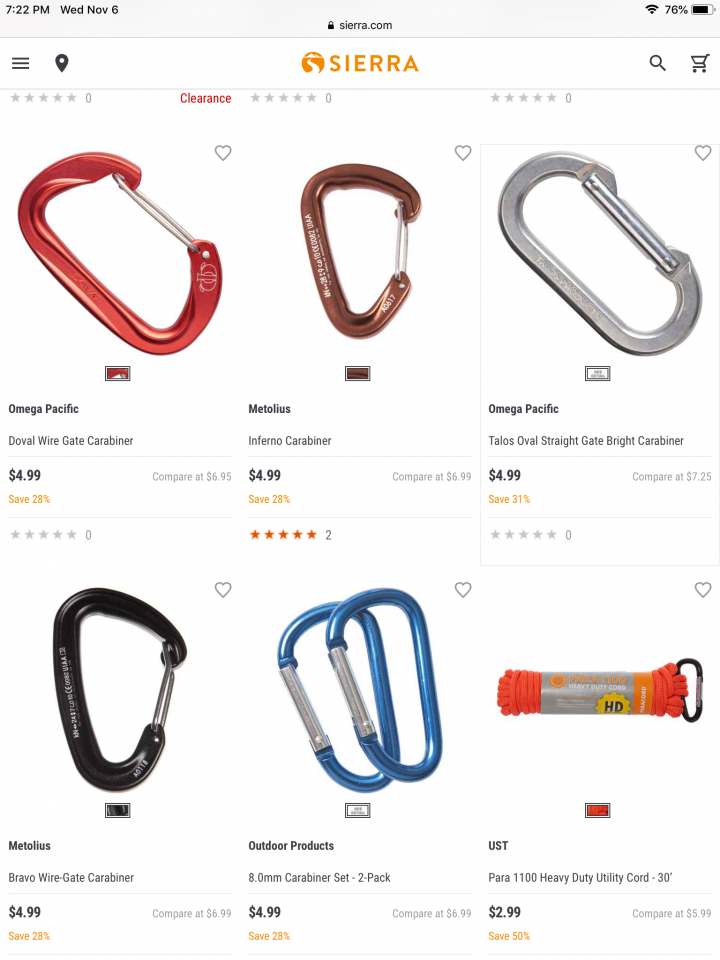This screenshot has height=960, width=720.
Task: Go to Sierra home via logo
Action: click(360, 63)
